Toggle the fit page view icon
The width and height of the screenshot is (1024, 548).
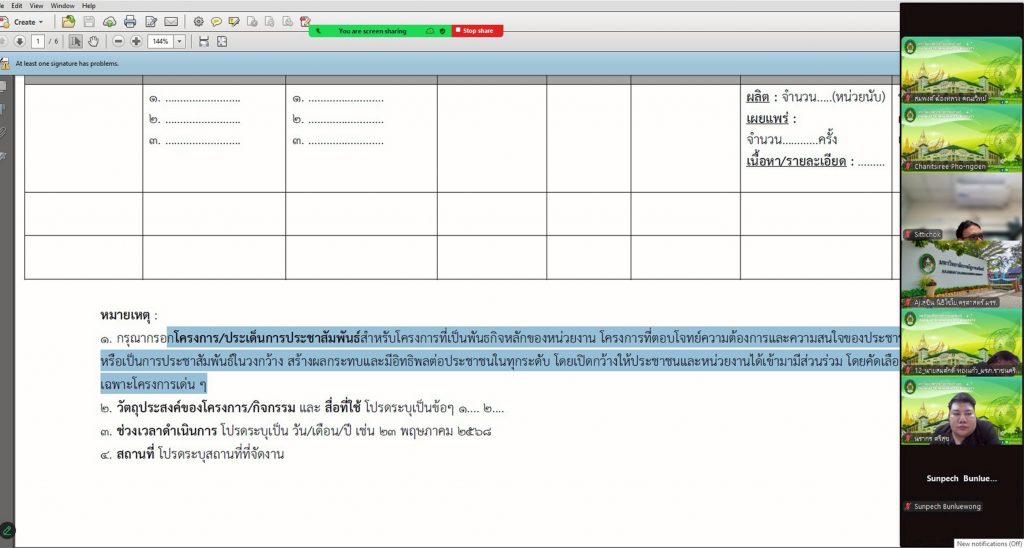pyautogui.click(x=221, y=41)
